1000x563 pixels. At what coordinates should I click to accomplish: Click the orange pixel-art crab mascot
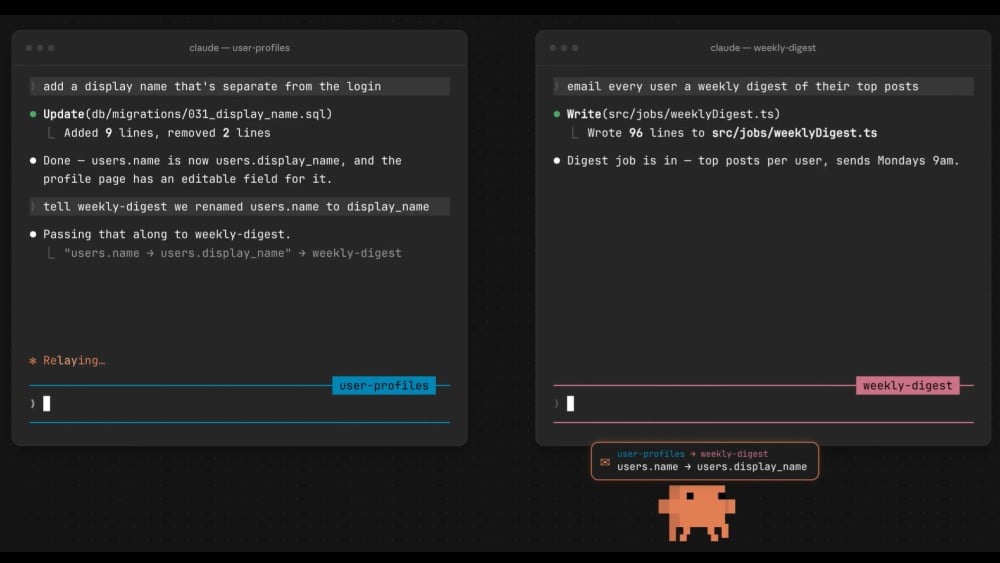coord(696,513)
